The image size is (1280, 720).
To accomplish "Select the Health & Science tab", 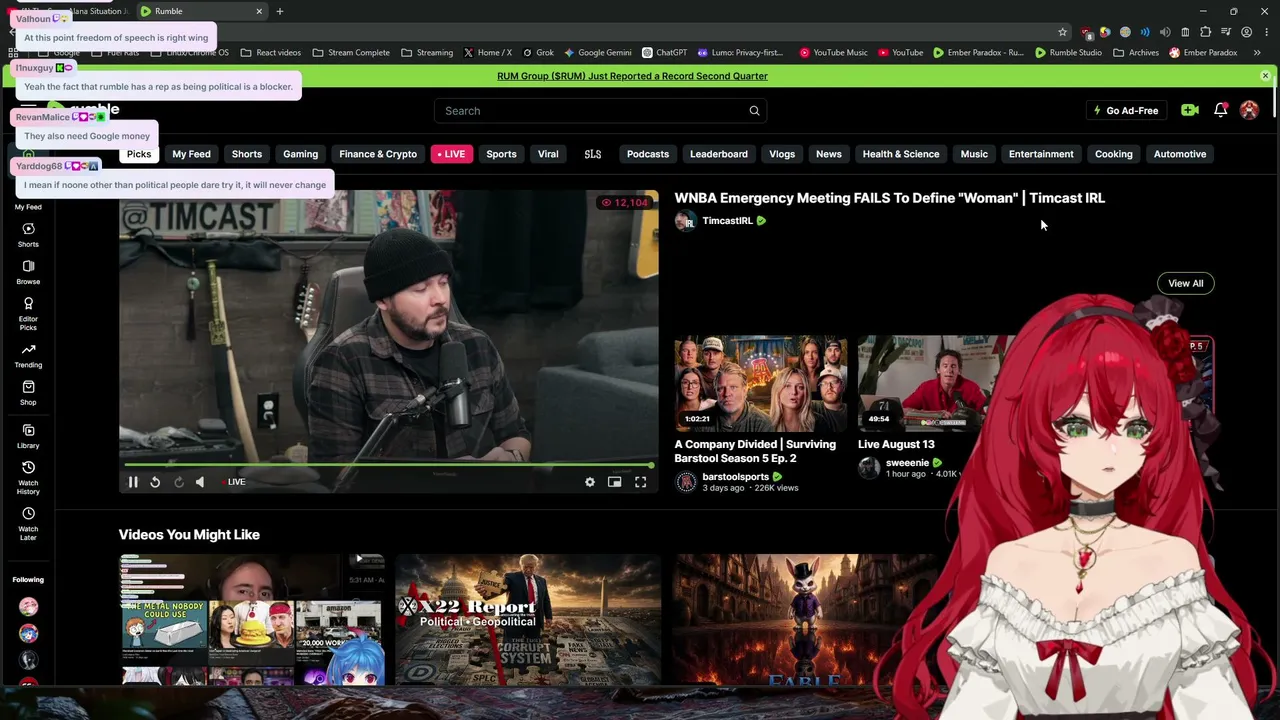I will [x=901, y=154].
